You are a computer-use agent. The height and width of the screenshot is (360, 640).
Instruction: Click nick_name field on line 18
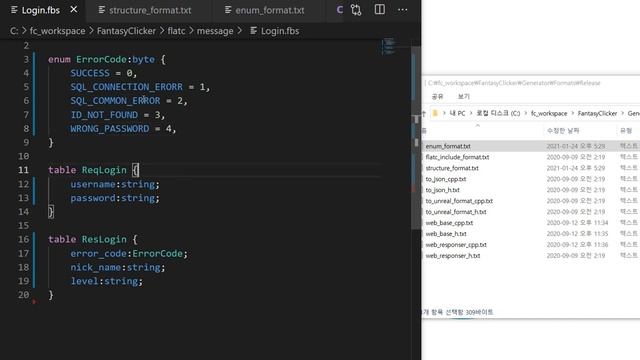[x=96, y=267]
